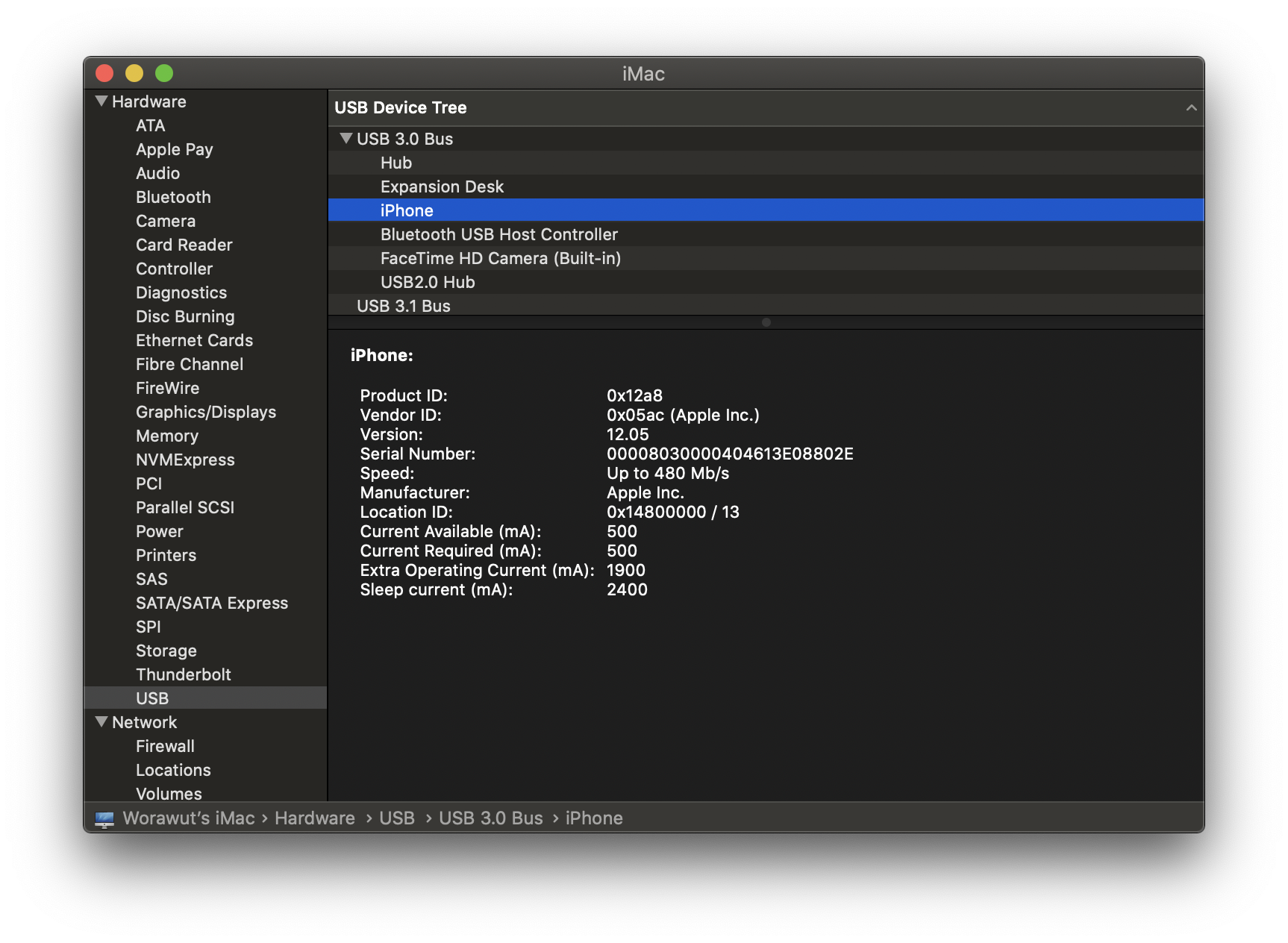Image resolution: width=1288 pixels, height=943 pixels.
Task: Zoom the window with the green button
Action: click(164, 73)
